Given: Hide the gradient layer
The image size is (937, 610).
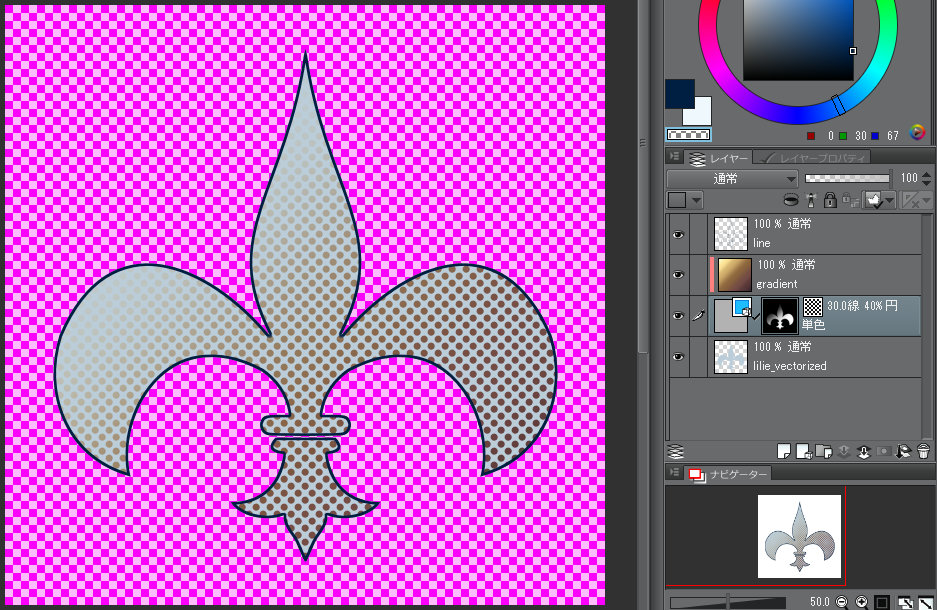Looking at the screenshot, I should point(678,274).
